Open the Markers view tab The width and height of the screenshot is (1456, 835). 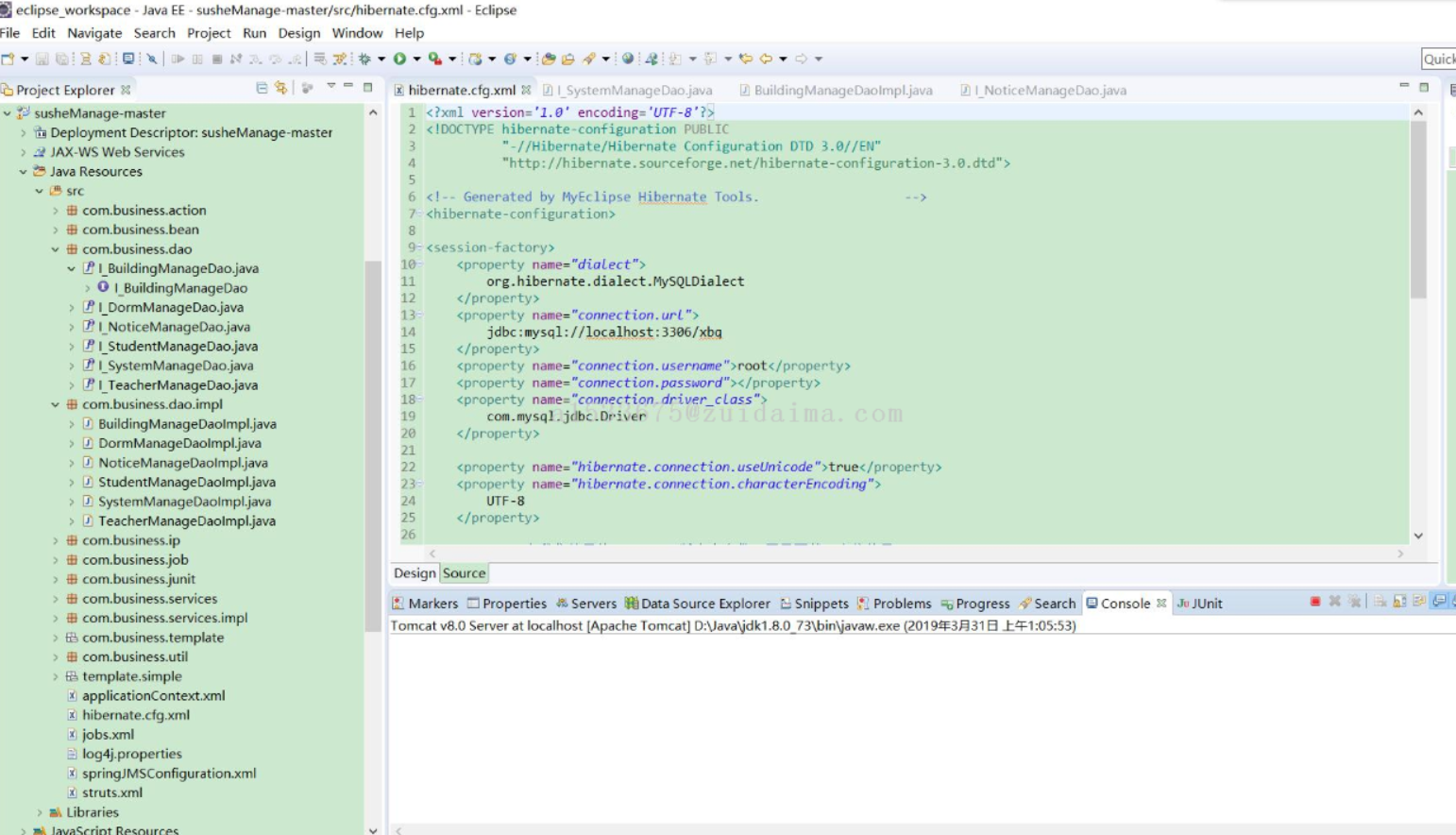[424, 603]
